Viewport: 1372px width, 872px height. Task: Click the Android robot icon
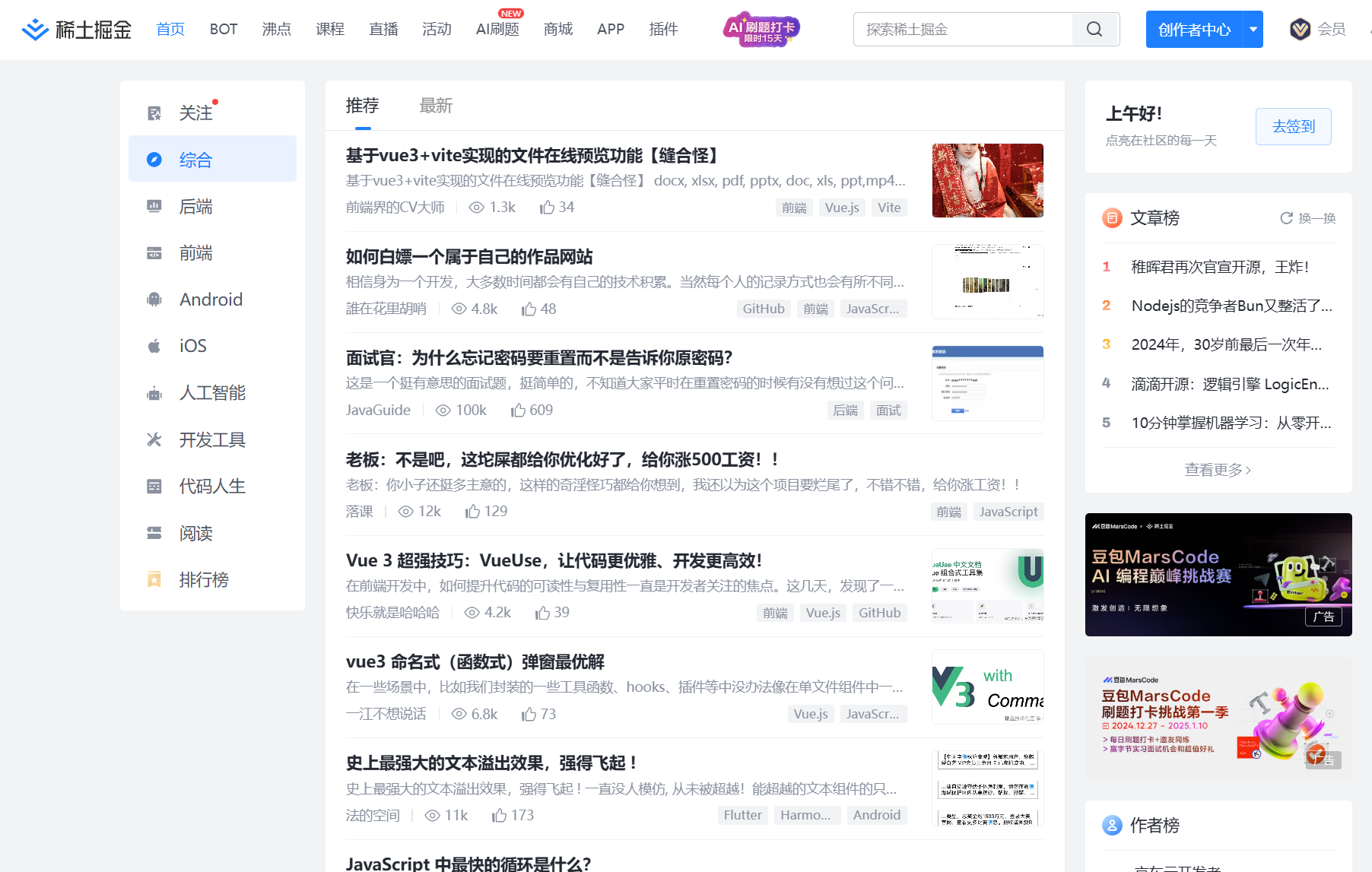click(x=154, y=300)
